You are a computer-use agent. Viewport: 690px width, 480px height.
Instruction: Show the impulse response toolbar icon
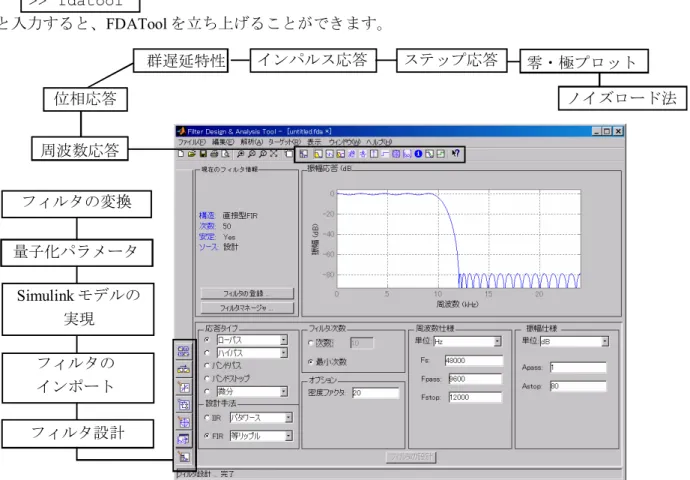click(x=374, y=154)
